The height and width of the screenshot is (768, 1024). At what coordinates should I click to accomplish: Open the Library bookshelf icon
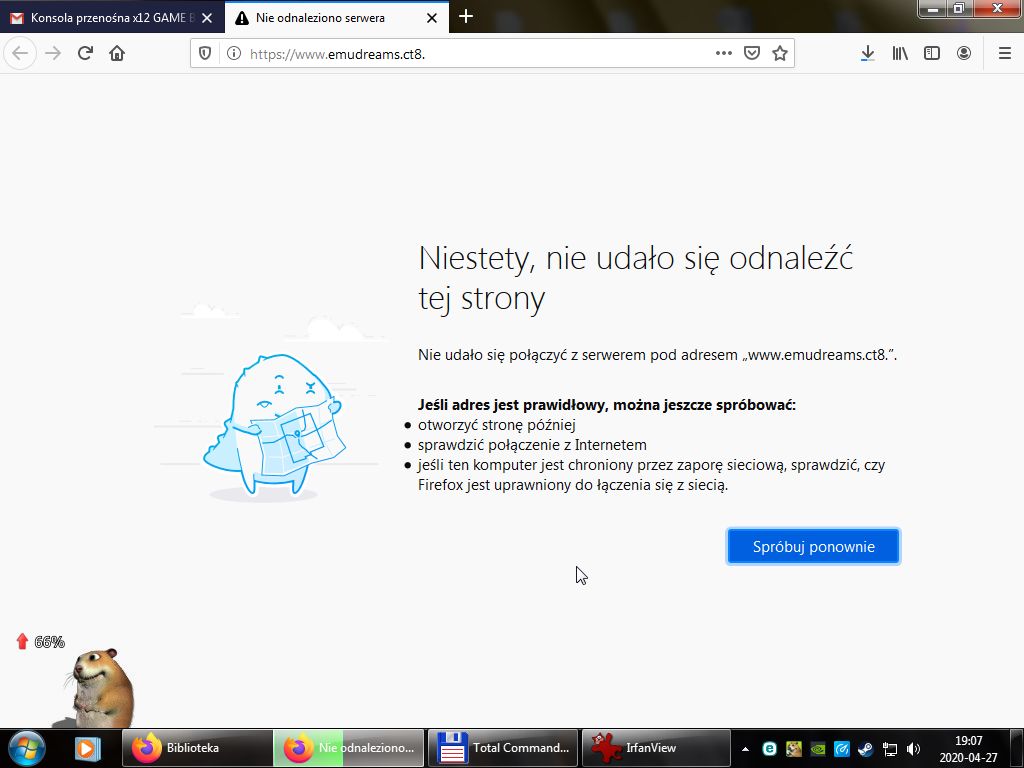(900, 54)
